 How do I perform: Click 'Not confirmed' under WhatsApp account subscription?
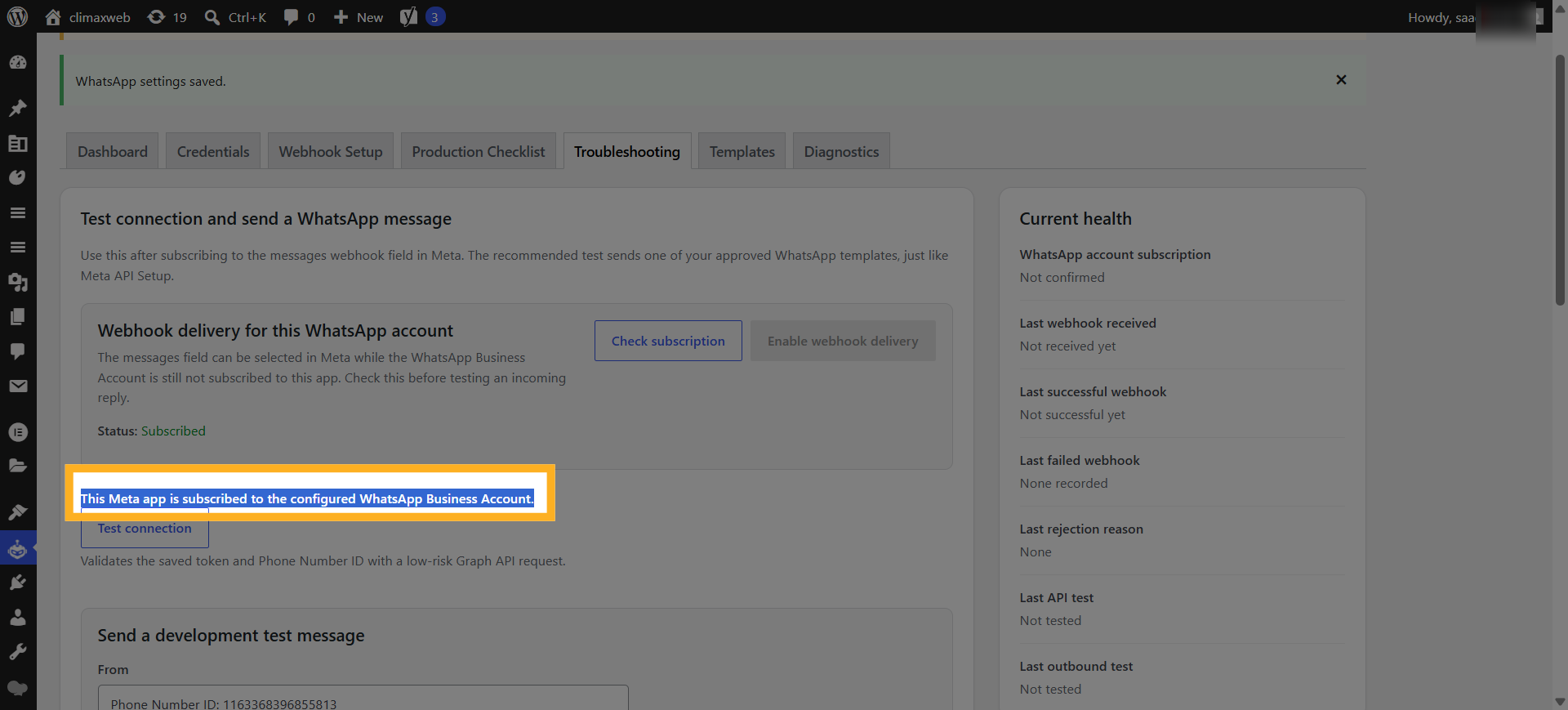click(1062, 277)
